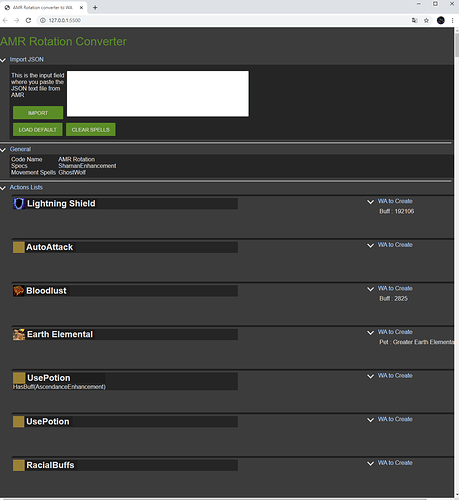Click the LOAD DEFAULT button
This screenshot has width=459, height=500.
click(x=38, y=129)
